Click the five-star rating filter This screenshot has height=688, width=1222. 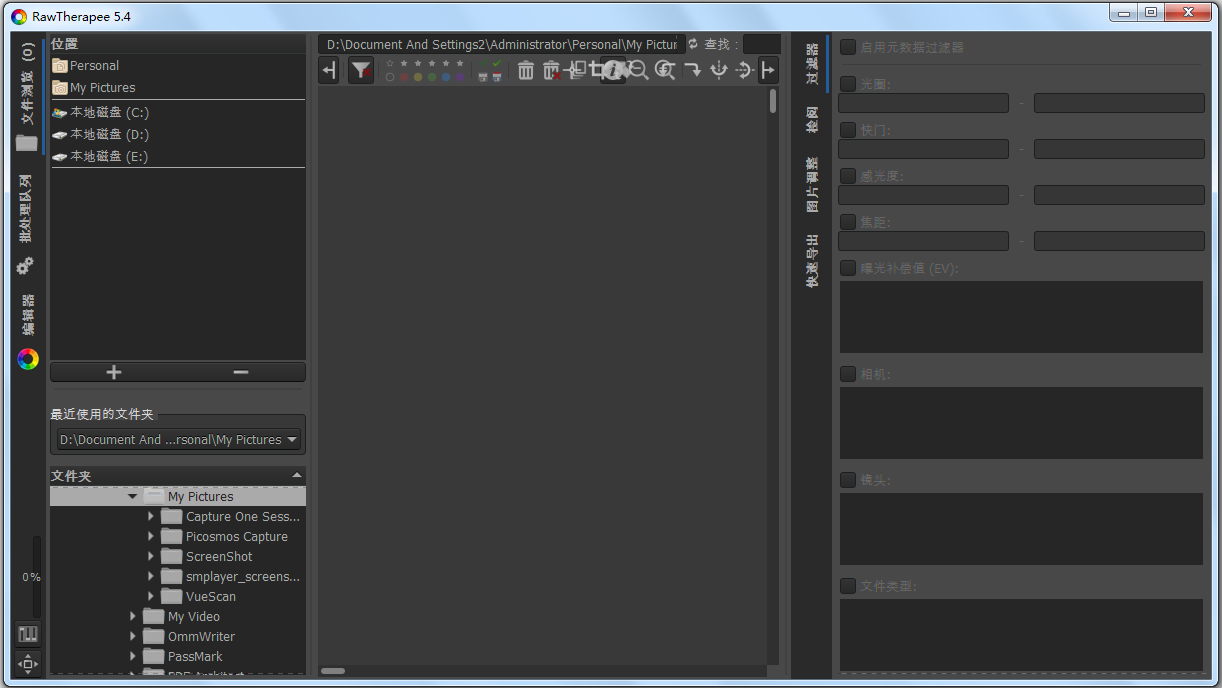pyautogui.click(x=460, y=63)
